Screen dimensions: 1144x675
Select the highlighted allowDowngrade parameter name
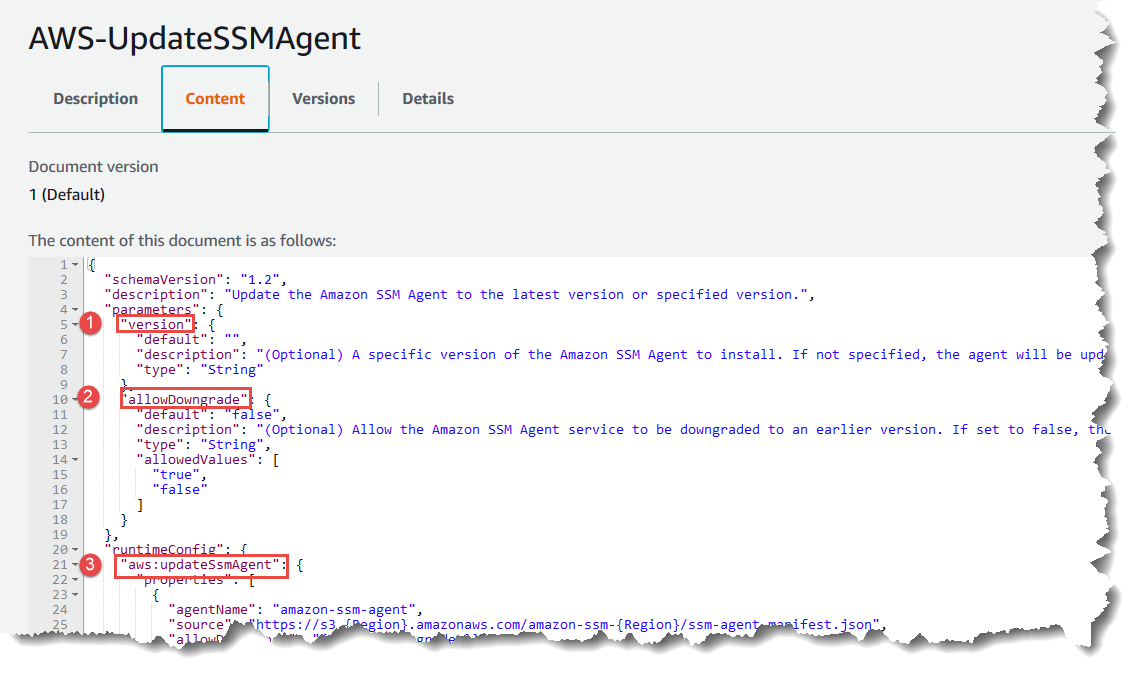click(x=185, y=398)
